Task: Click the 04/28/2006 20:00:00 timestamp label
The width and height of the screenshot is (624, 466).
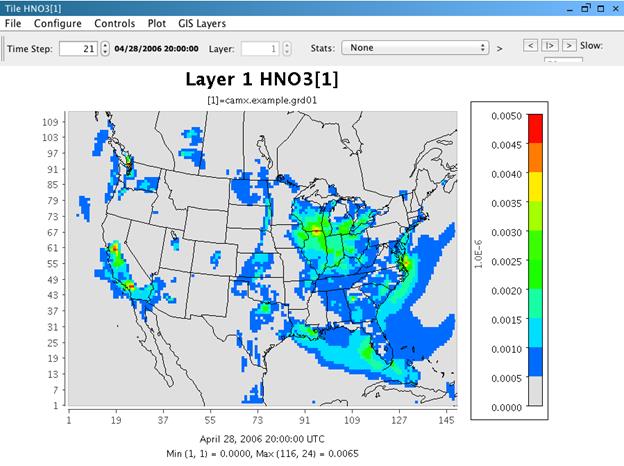Action: click(156, 49)
